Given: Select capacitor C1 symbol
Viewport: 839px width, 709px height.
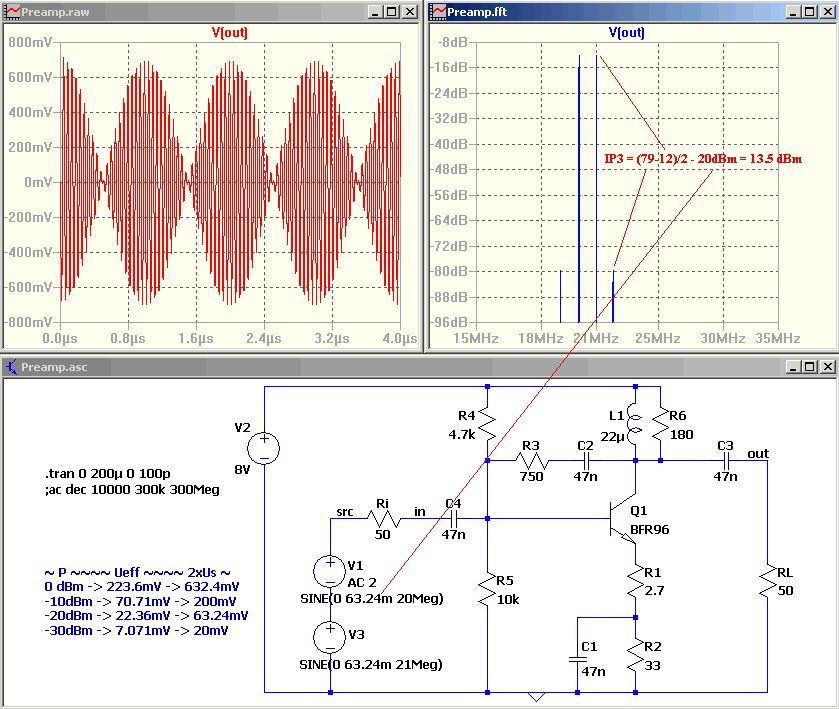Looking at the screenshot, I should click(x=578, y=659).
